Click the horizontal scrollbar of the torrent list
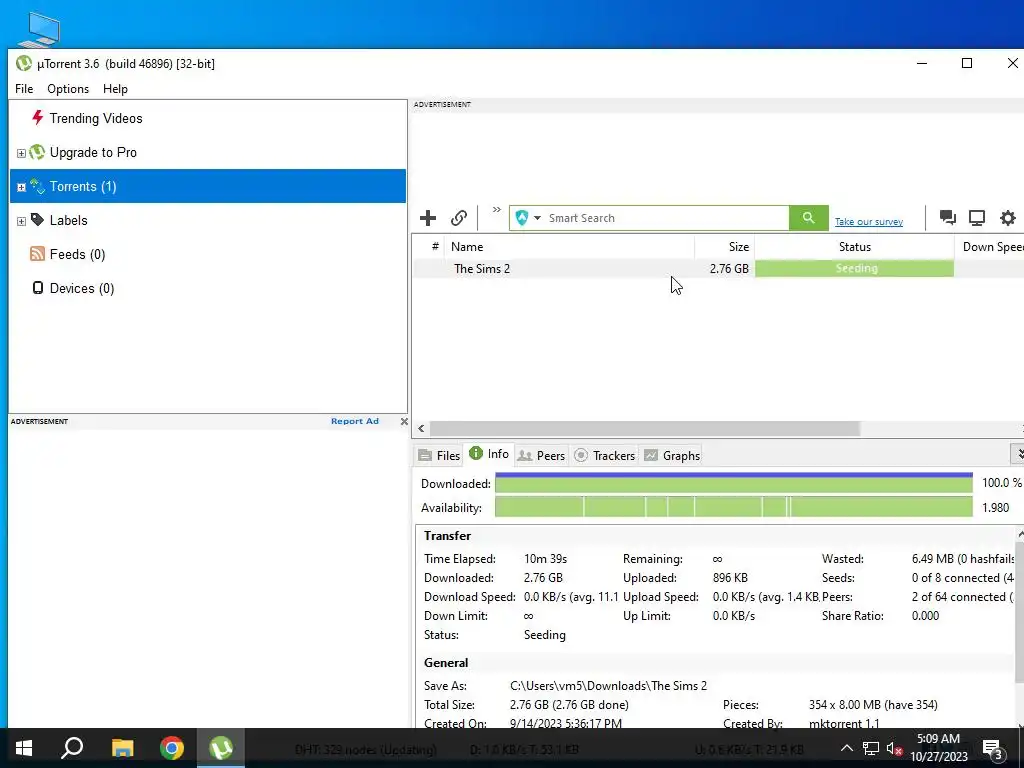 pos(645,428)
